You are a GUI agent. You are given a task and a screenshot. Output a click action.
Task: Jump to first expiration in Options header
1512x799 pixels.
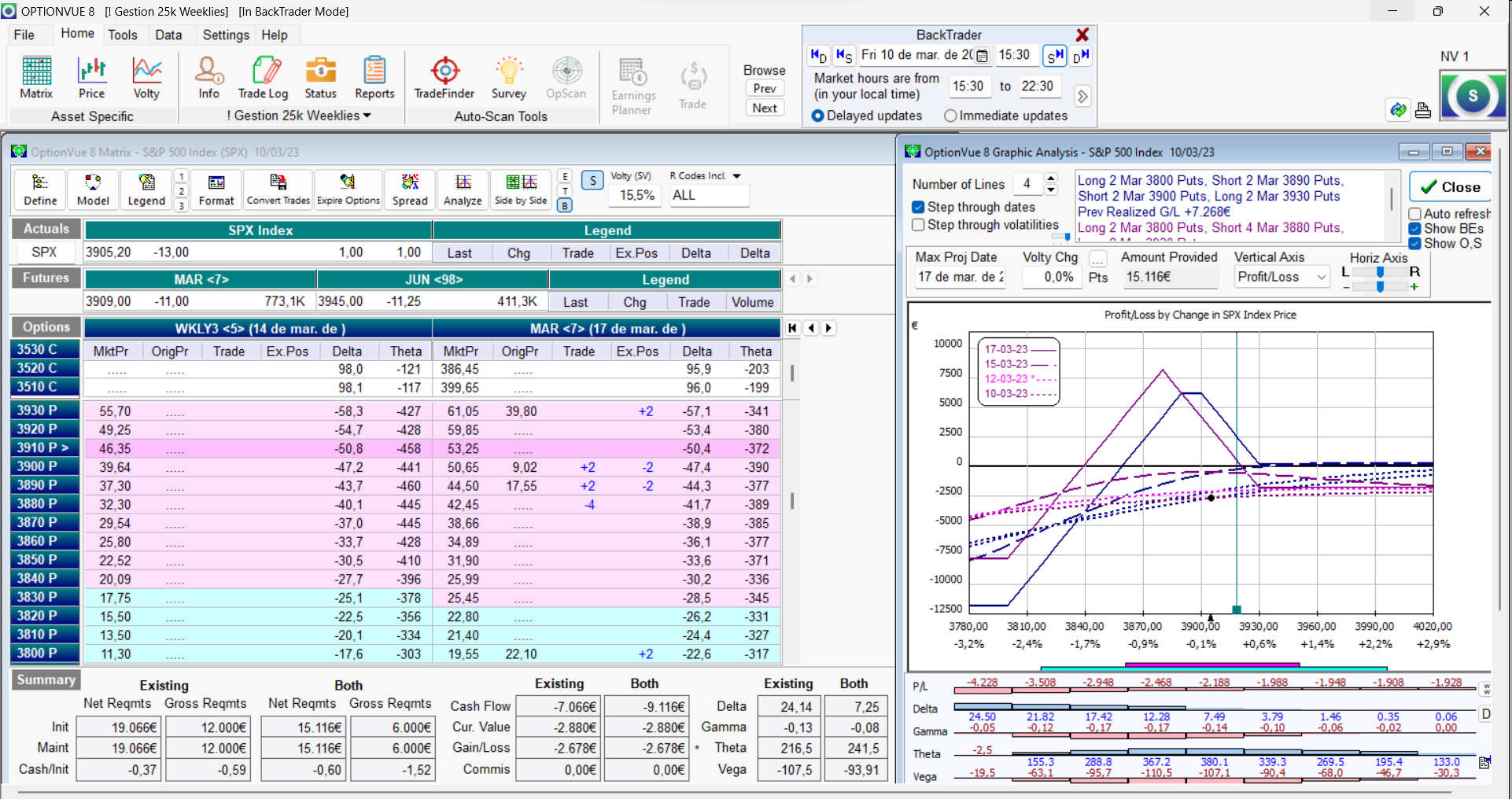[793, 328]
